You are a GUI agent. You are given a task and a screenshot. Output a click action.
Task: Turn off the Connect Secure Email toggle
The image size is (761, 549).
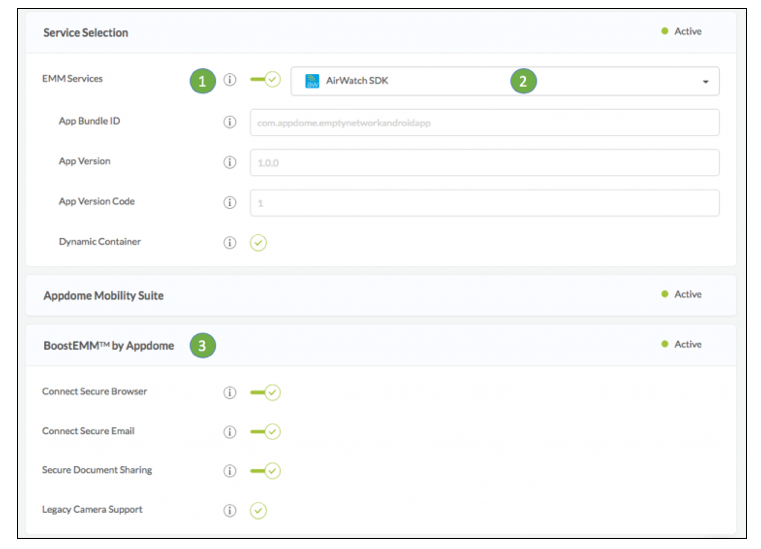pyautogui.click(x=266, y=432)
